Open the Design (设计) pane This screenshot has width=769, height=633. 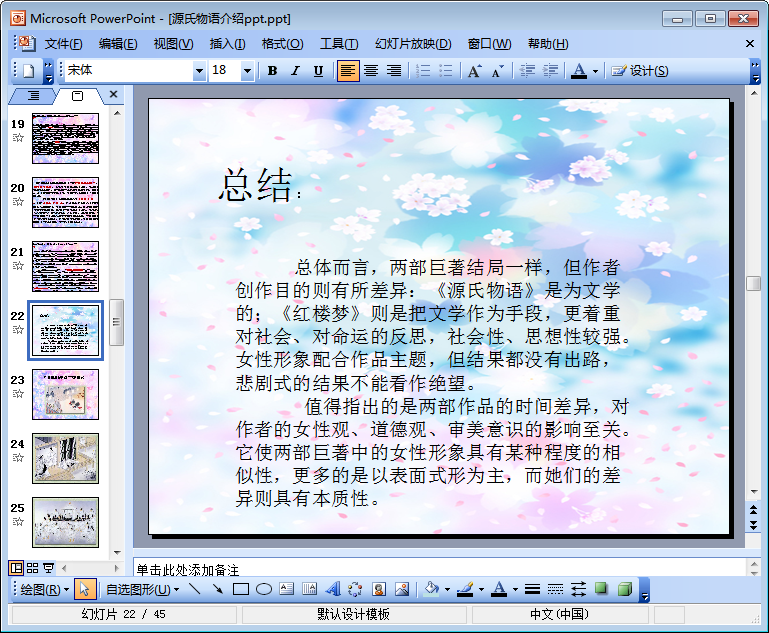(x=640, y=71)
